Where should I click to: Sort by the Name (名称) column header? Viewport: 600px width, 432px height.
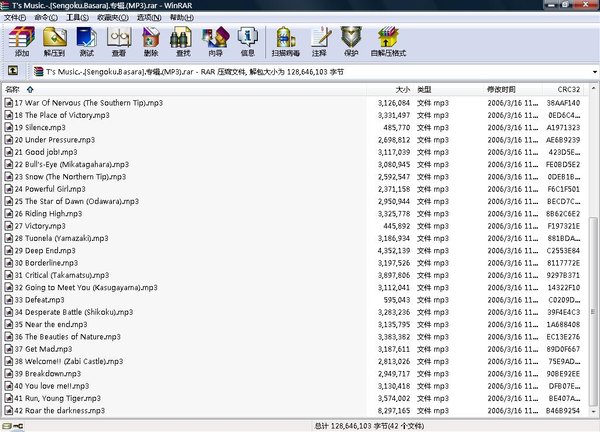(x=184, y=90)
